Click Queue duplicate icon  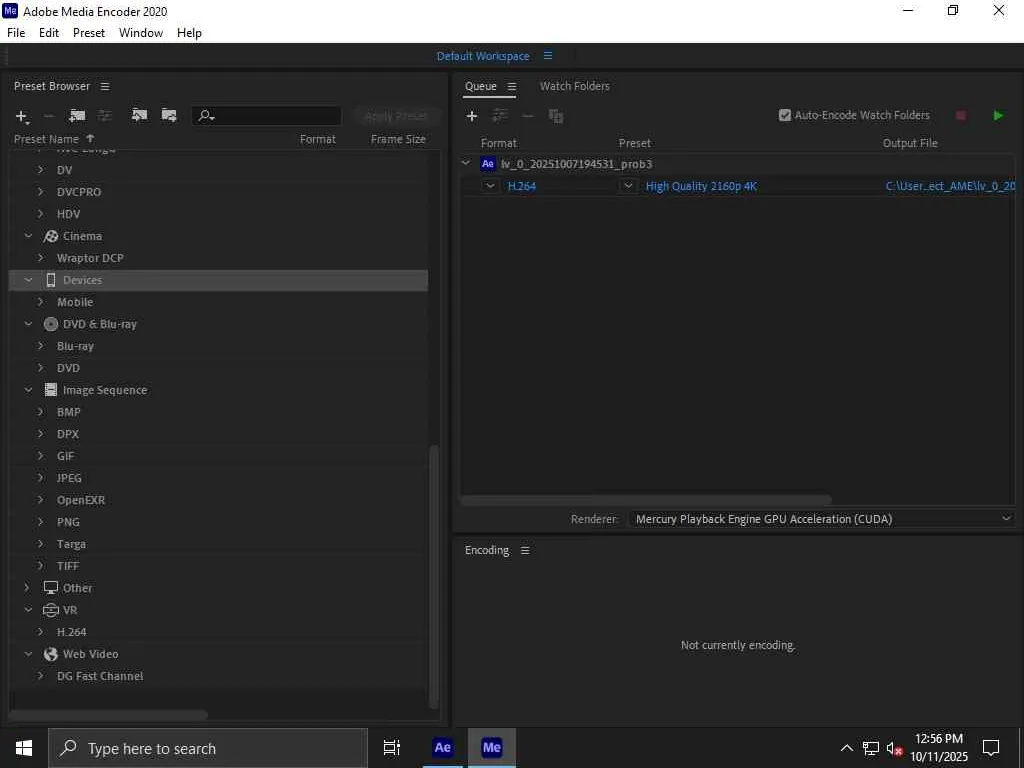coord(556,116)
